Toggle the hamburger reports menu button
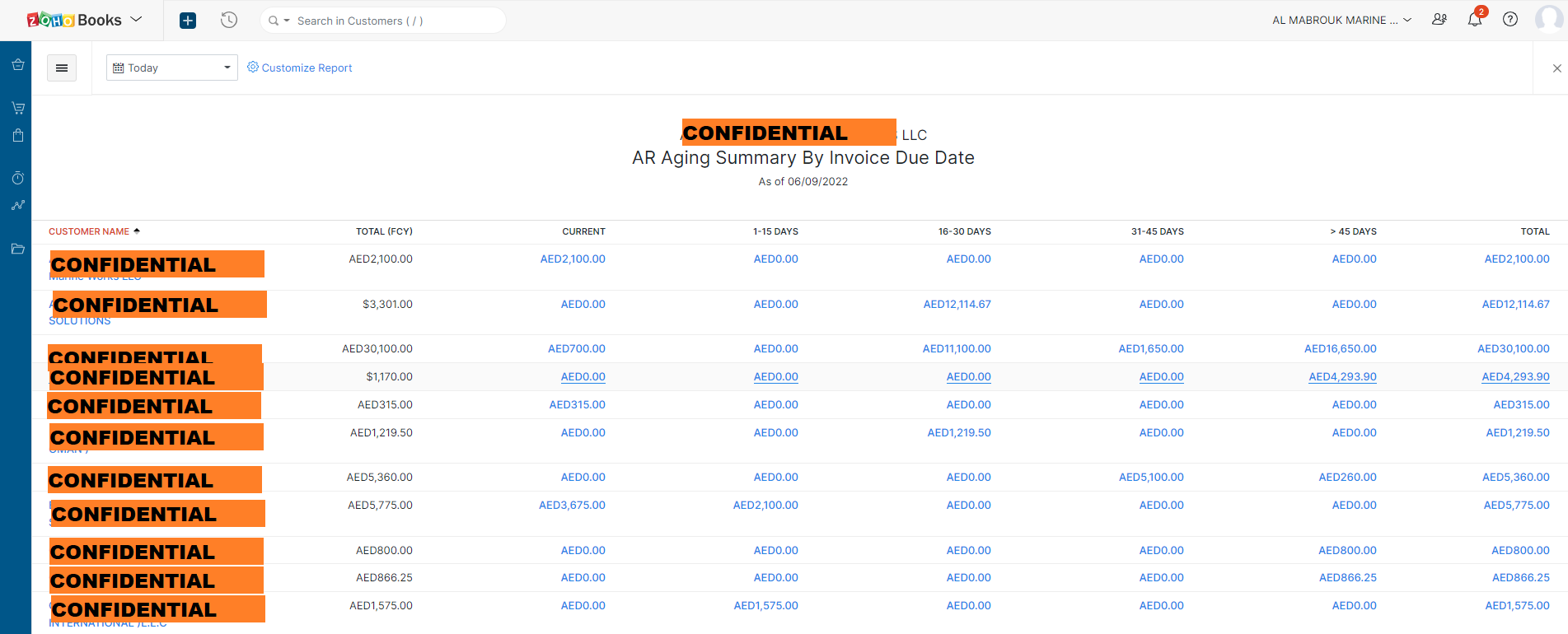 [x=62, y=68]
